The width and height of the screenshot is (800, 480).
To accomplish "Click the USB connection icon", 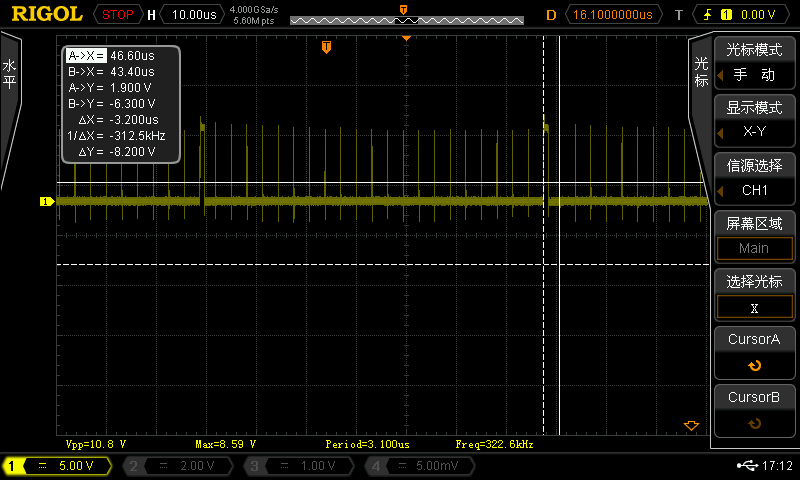I will point(747,465).
